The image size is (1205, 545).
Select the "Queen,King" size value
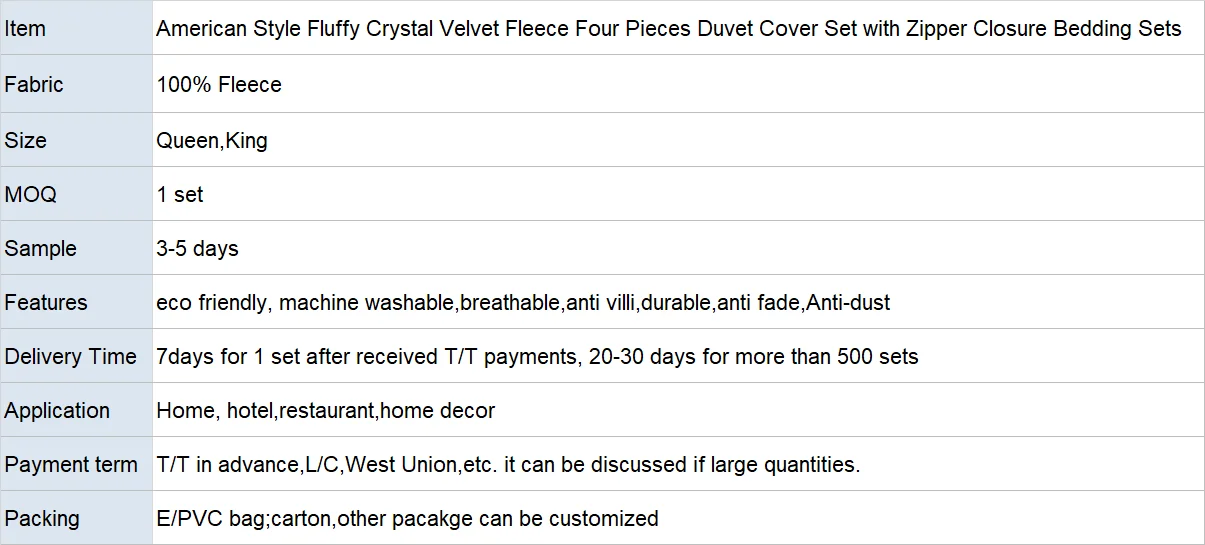point(212,140)
